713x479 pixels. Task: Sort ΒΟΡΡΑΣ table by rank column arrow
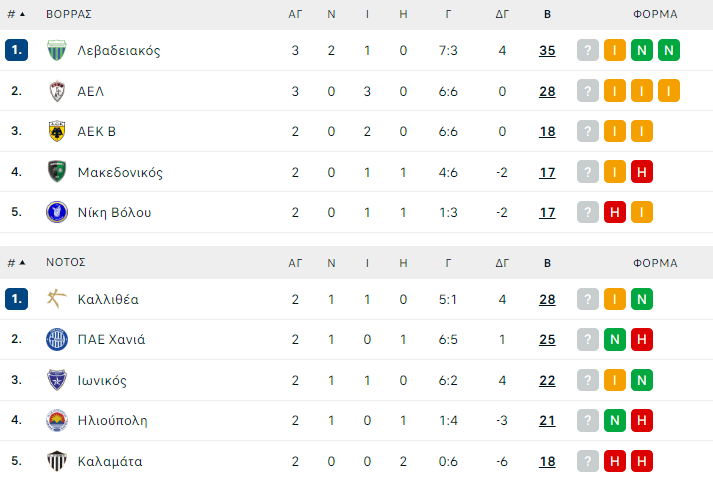click(22, 15)
